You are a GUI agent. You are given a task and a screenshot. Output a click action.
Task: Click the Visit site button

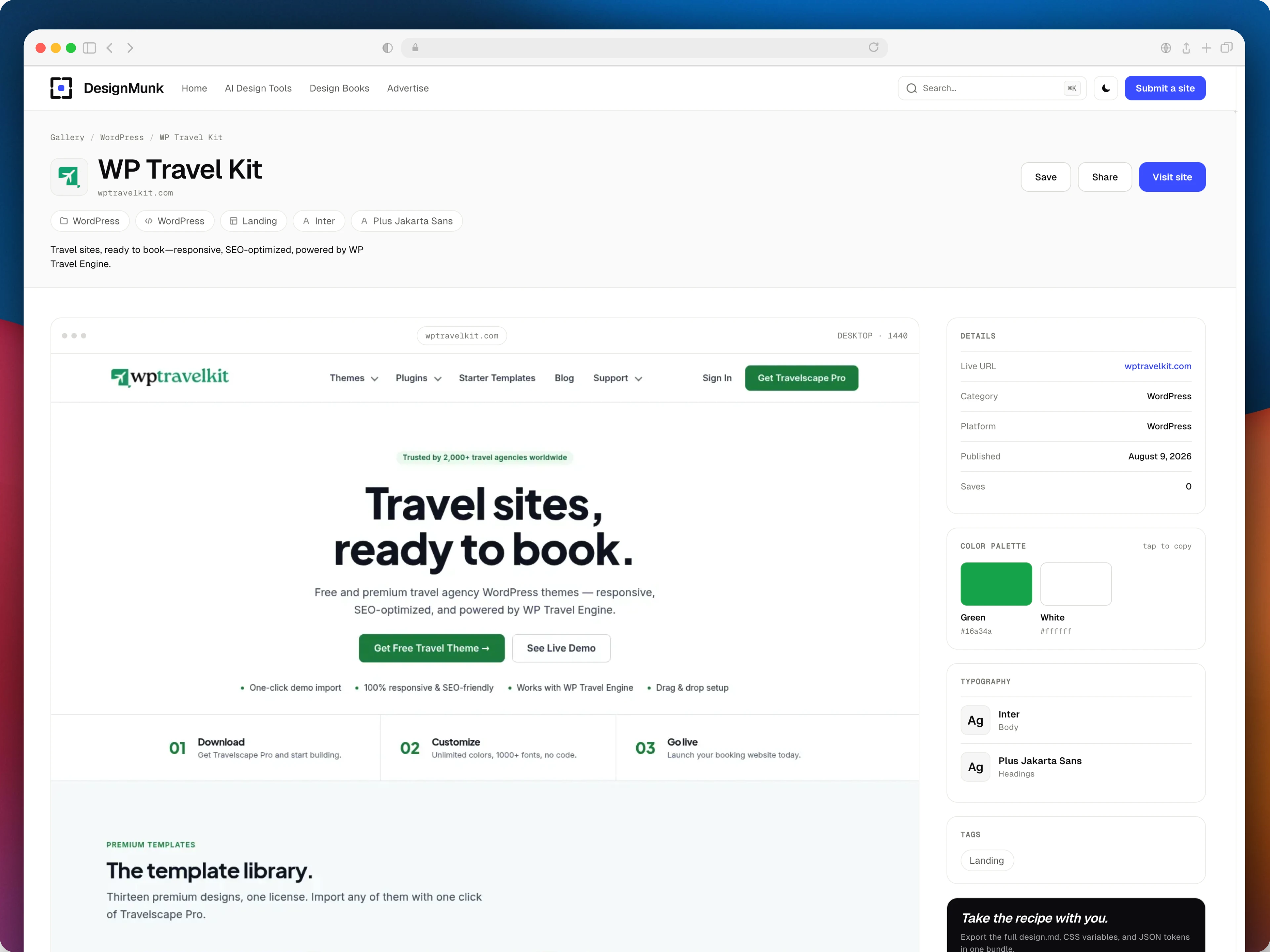[1172, 177]
